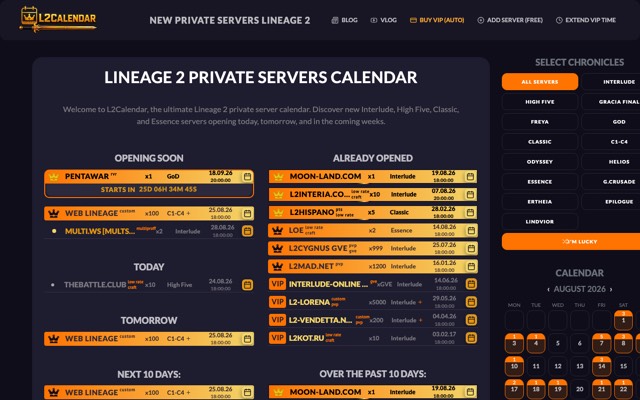
Task: Click the crown icon on L2MAD.NET row
Action: [x=278, y=267]
